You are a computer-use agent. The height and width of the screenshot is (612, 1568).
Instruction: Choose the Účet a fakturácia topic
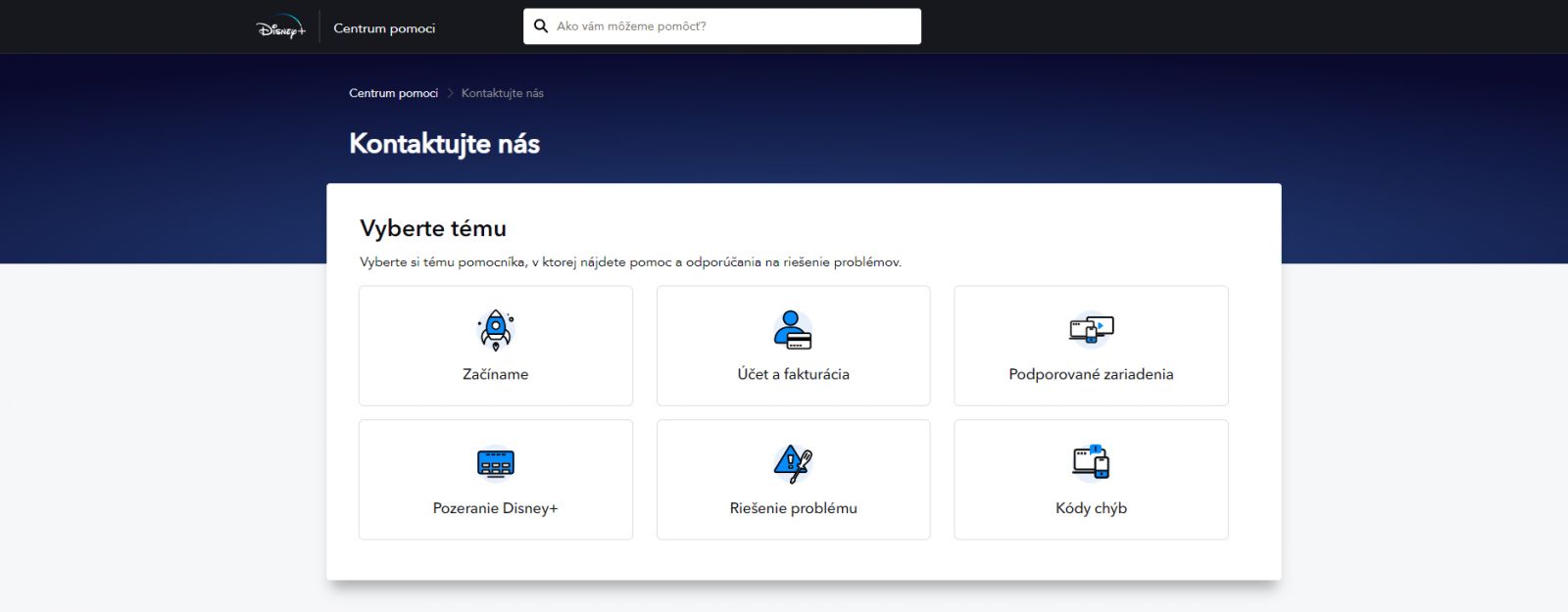(793, 374)
